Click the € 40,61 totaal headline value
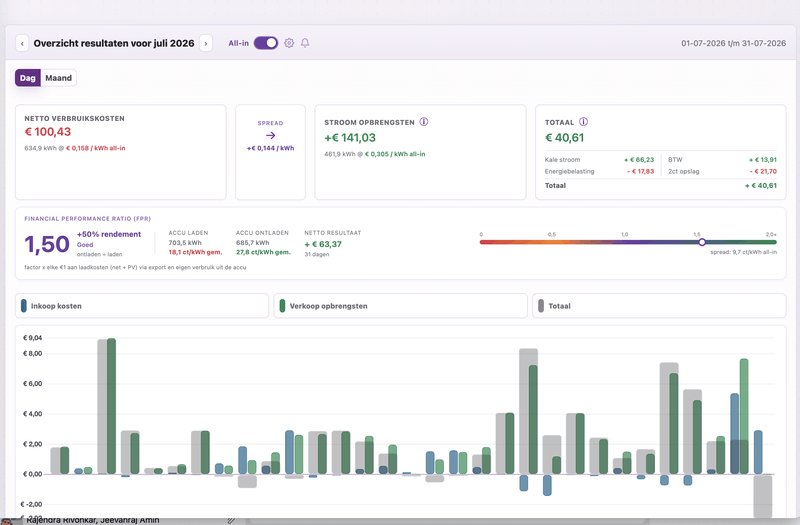This screenshot has width=800, height=525. coord(565,138)
